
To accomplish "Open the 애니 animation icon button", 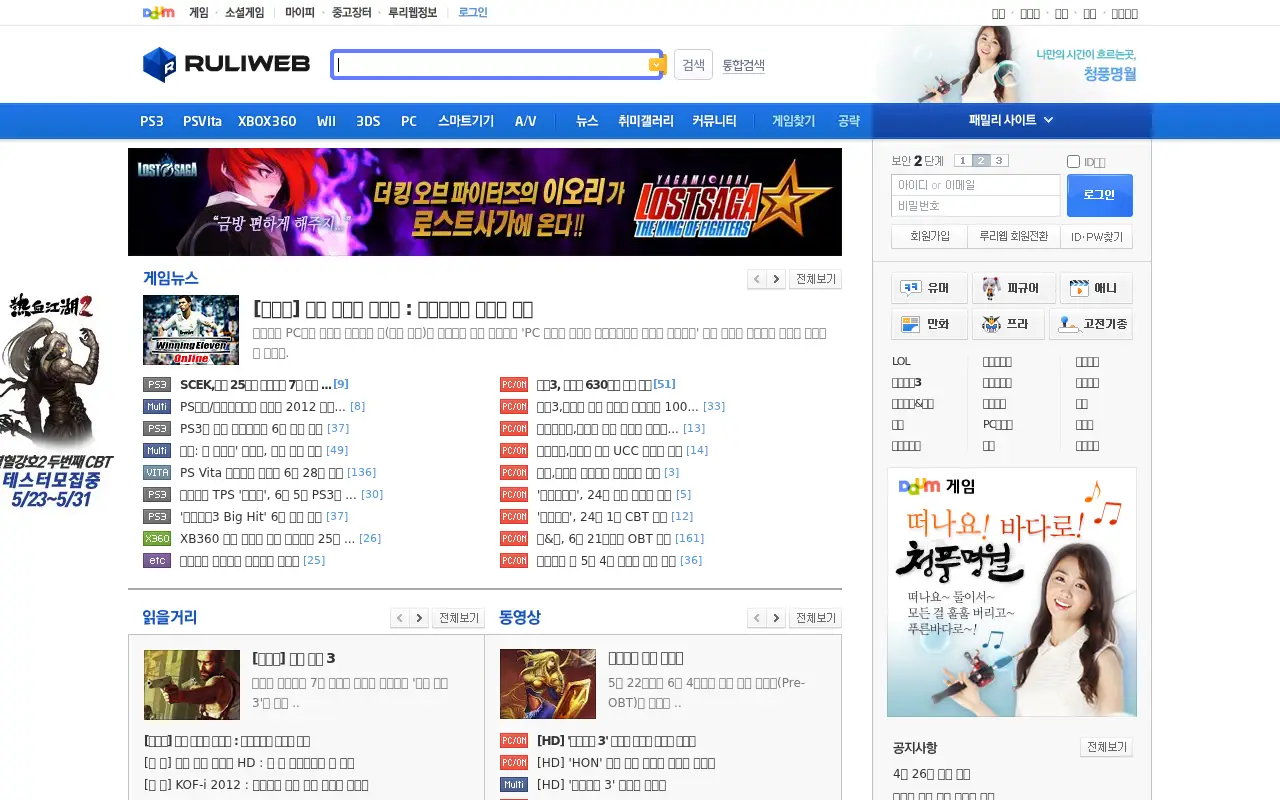I will [x=1096, y=288].
